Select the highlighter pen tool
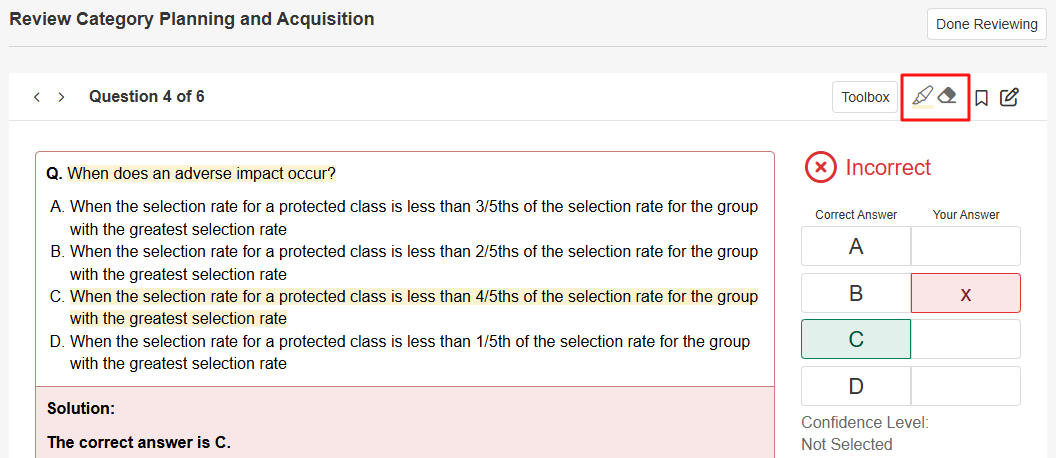 pos(922,97)
